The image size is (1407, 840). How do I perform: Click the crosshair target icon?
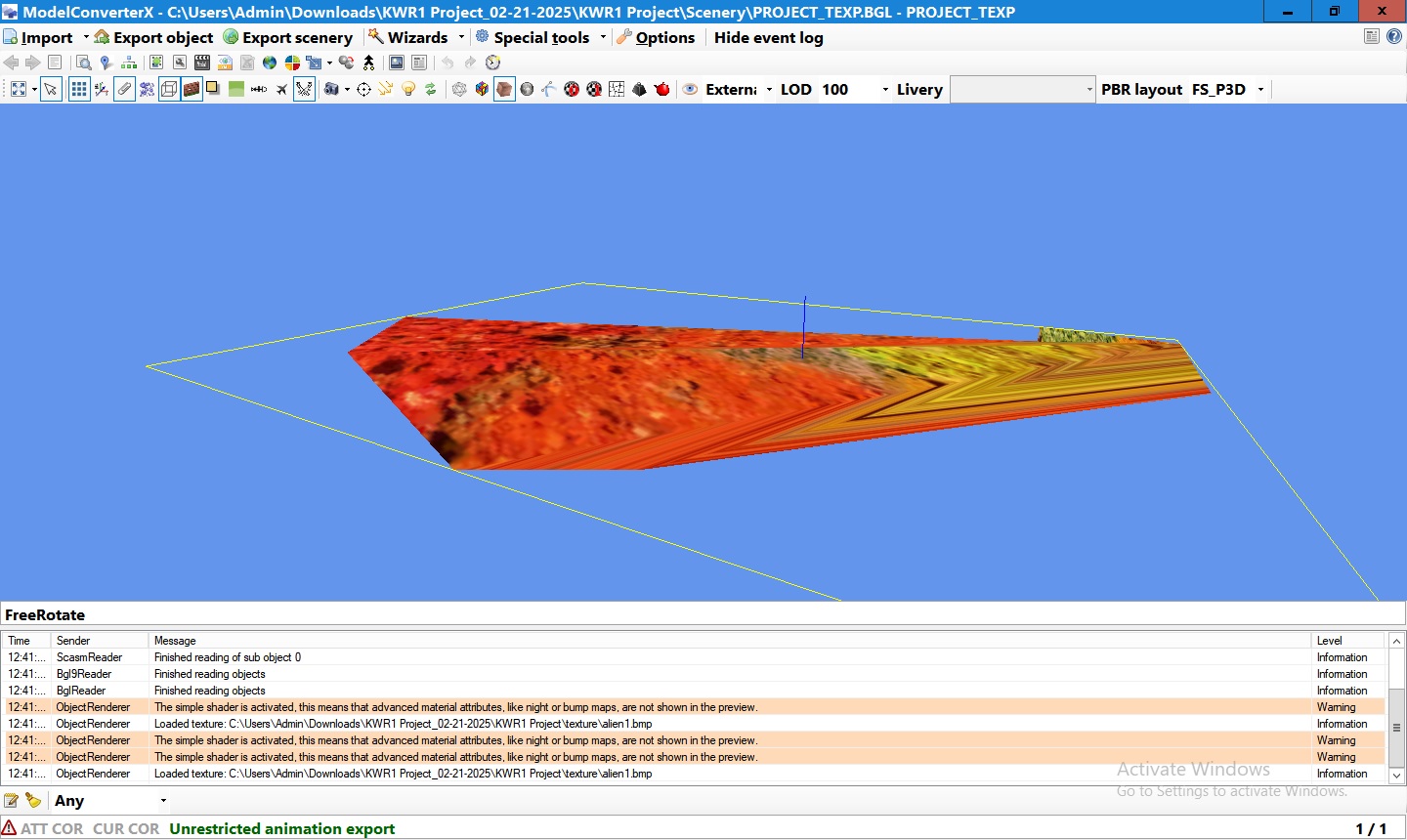(x=363, y=89)
